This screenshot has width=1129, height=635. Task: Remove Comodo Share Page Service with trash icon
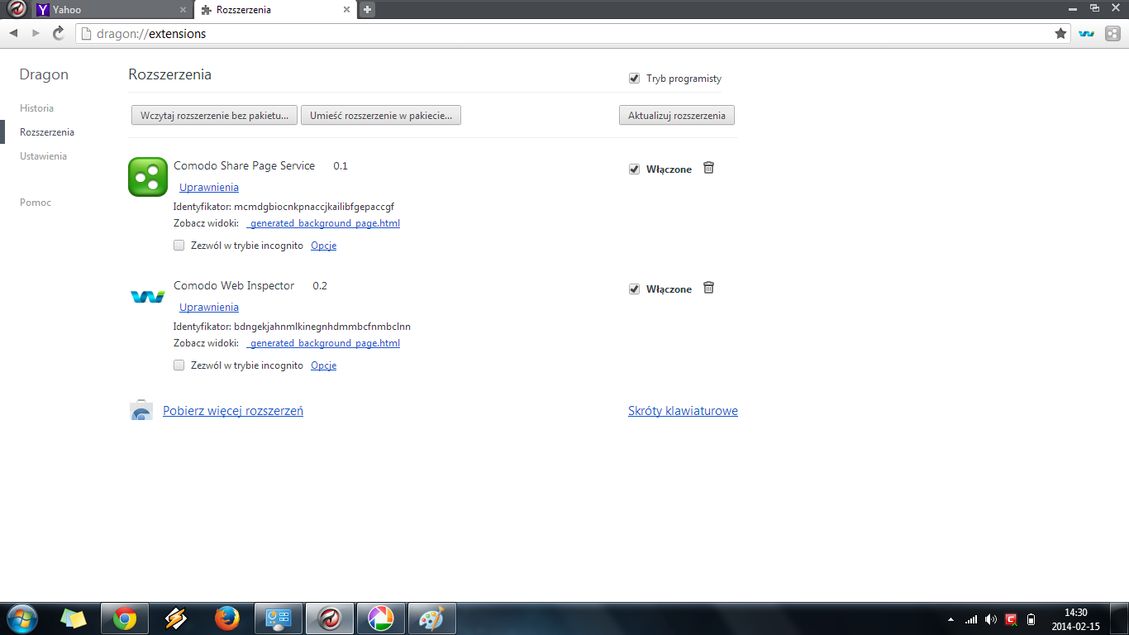click(709, 168)
